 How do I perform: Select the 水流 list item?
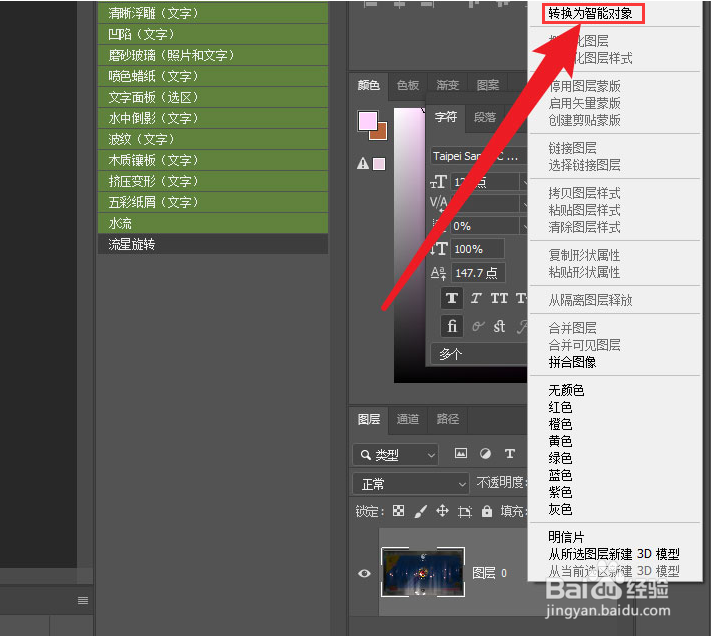(213, 223)
